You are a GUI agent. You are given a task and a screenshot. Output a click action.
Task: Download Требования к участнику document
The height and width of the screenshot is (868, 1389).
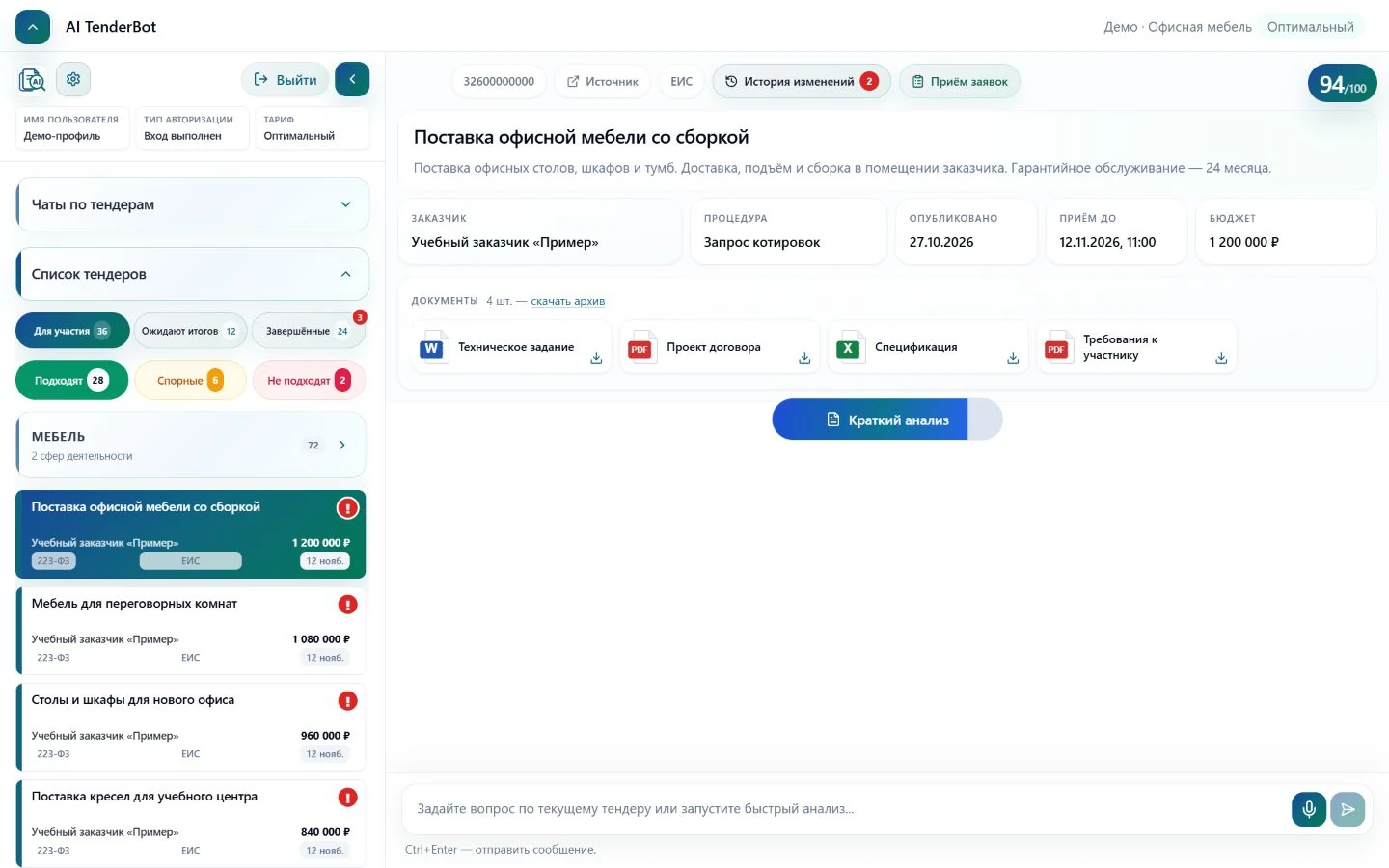[x=1221, y=358]
